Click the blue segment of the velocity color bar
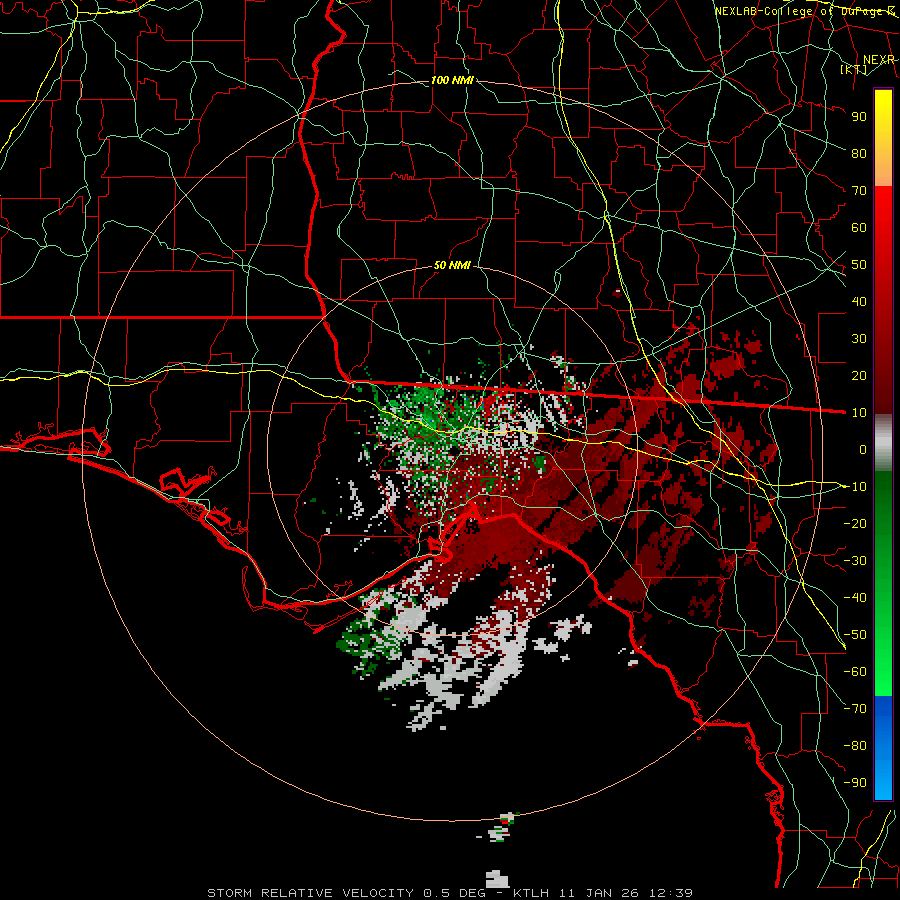 click(883, 747)
